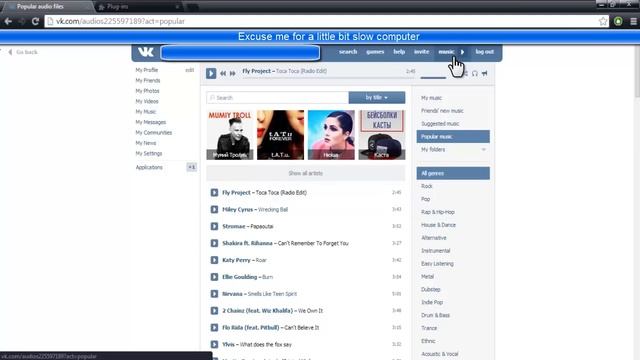The height and width of the screenshot is (360, 640).
Task: Click the +1 Applications badge
Action: (x=191, y=167)
